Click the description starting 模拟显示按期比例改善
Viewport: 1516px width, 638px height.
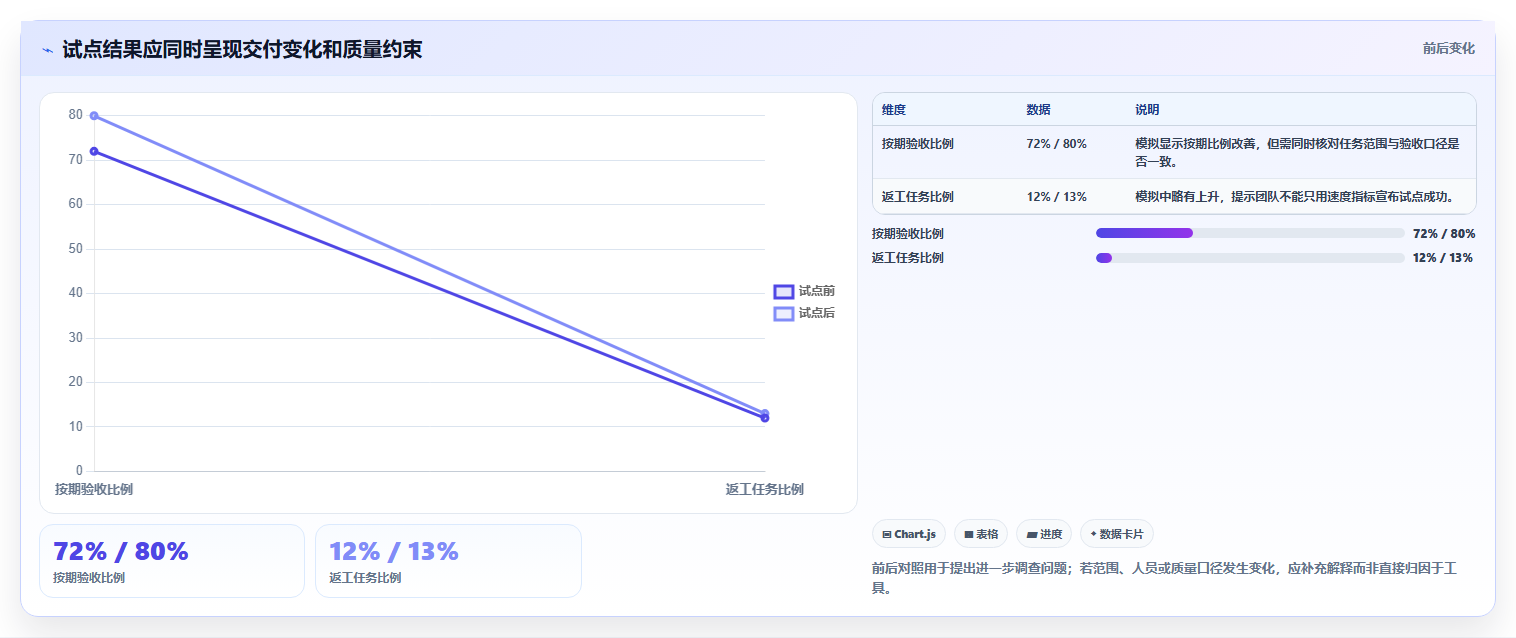pos(1297,152)
